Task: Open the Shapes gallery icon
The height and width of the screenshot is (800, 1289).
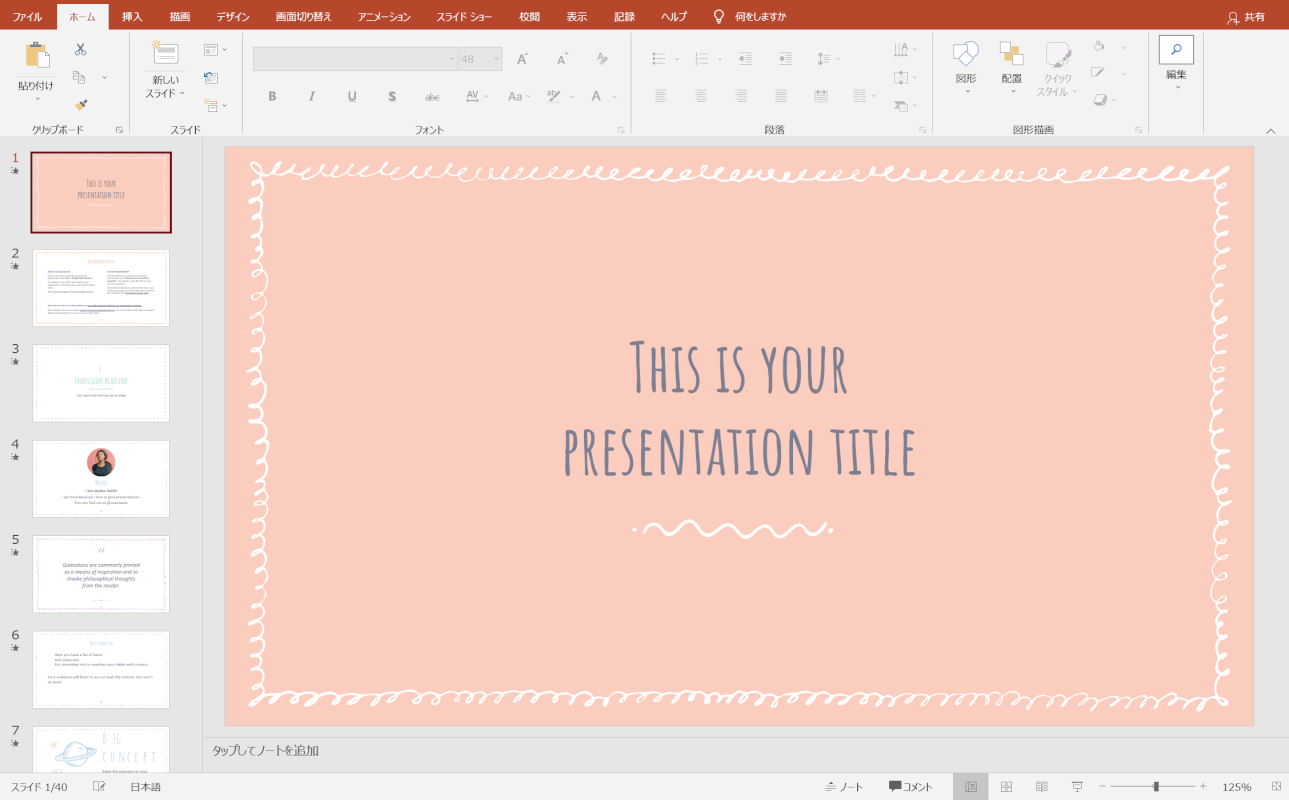Action: [x=965, y=55]
